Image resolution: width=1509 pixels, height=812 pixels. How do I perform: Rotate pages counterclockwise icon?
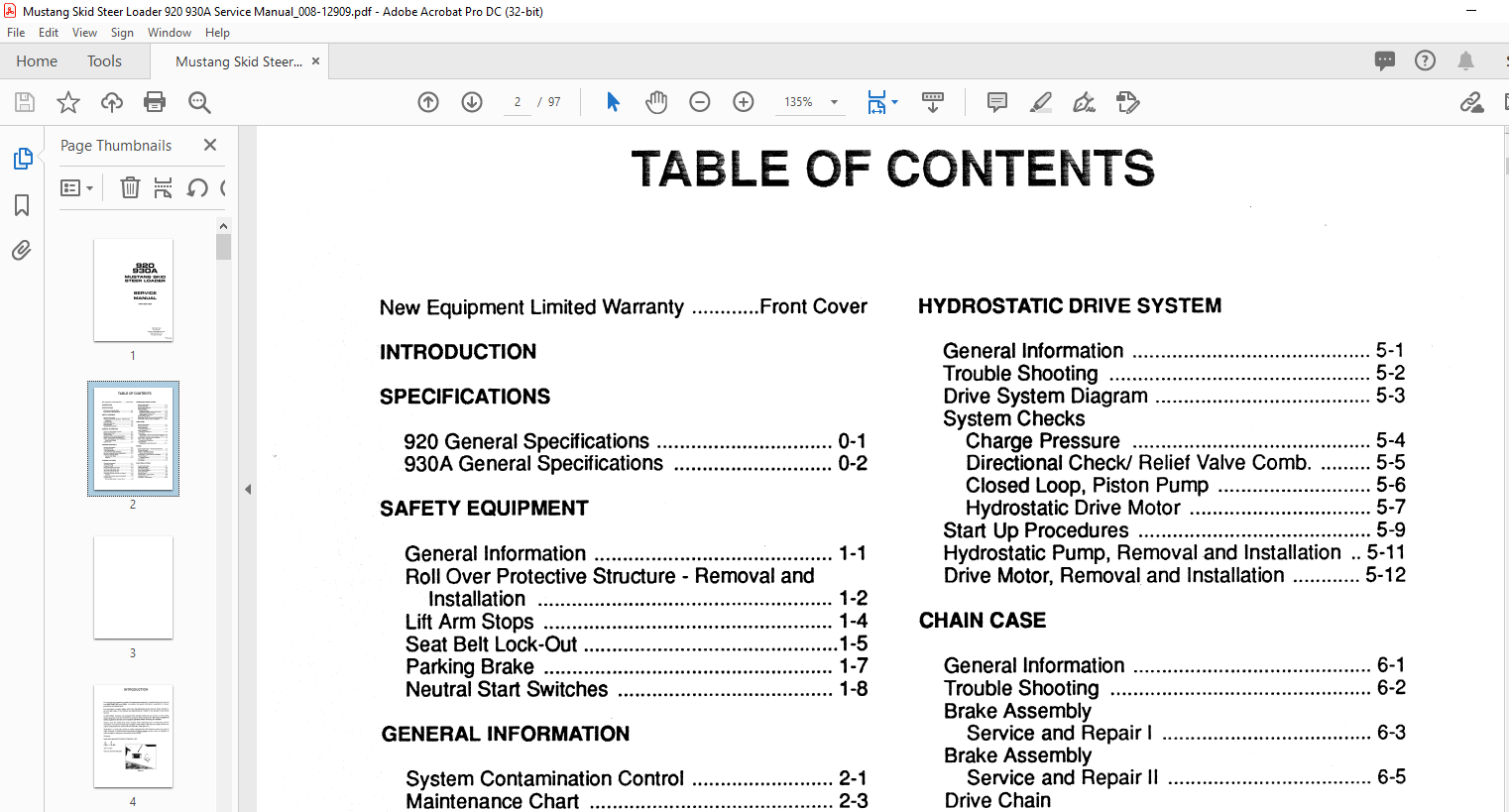(197, 187)
